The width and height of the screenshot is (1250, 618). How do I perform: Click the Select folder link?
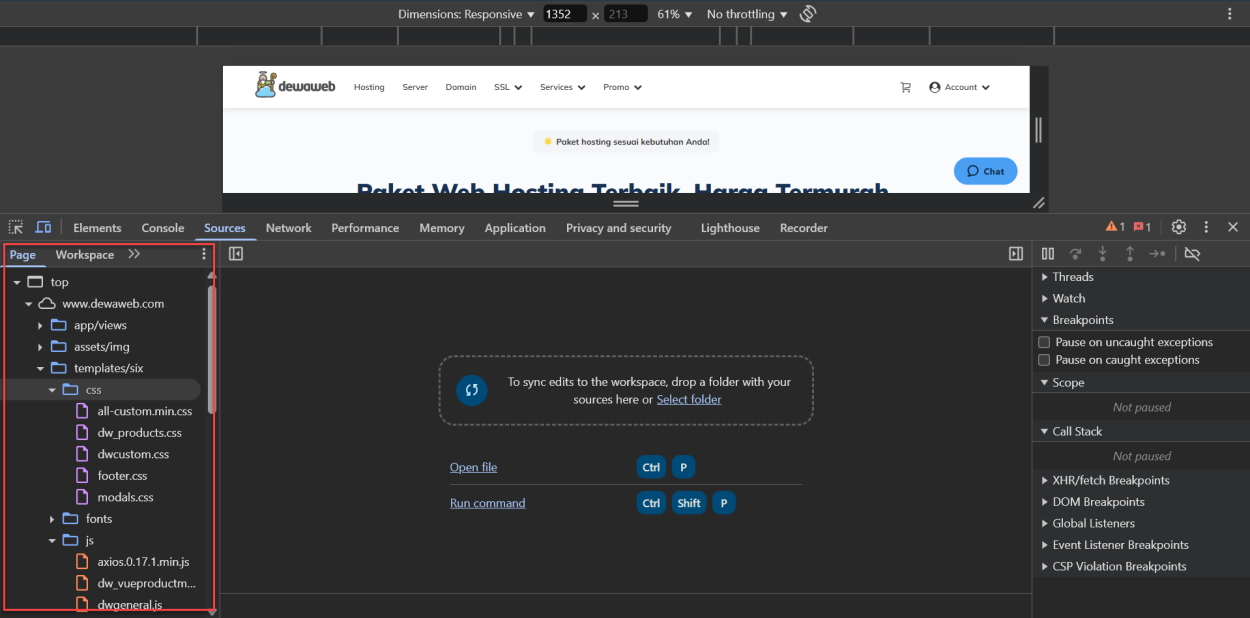[689, 399]
